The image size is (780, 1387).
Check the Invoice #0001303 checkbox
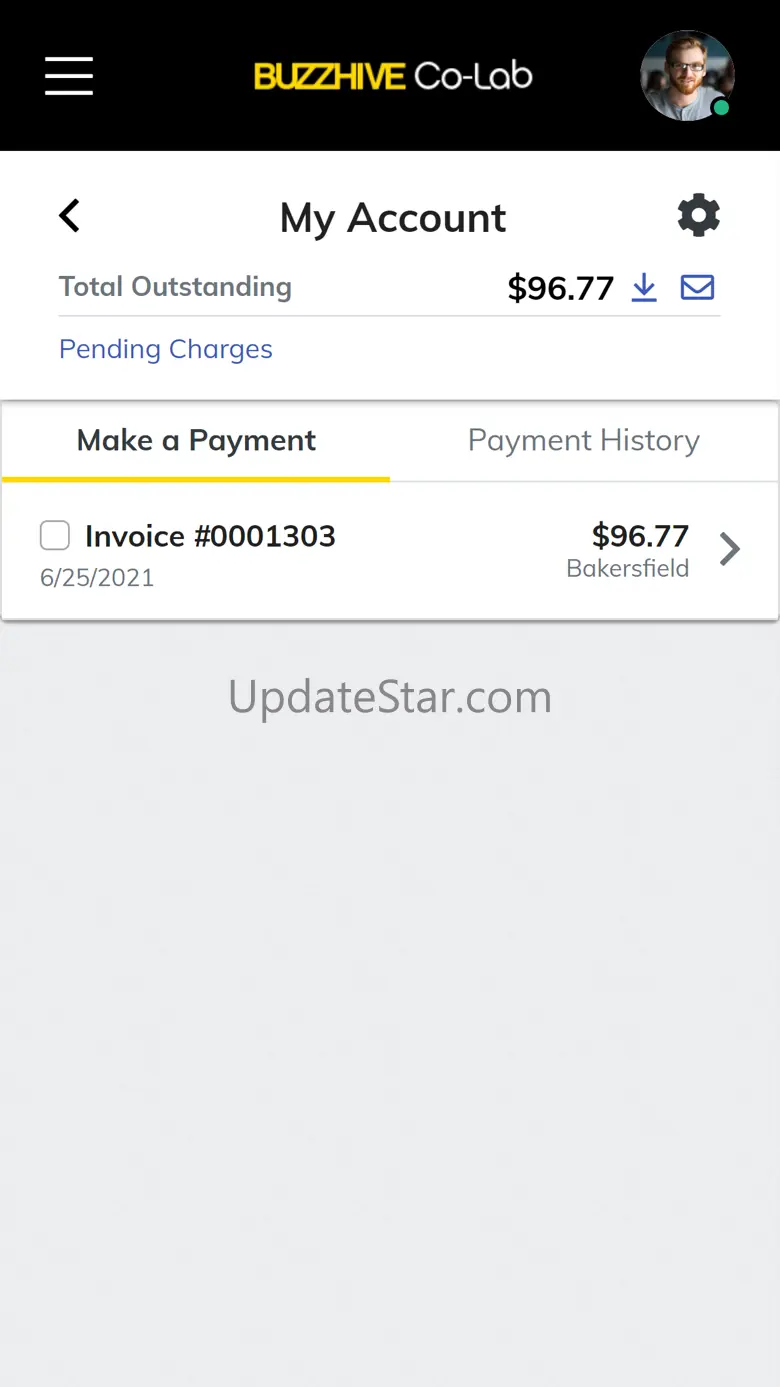(x=55, y=536)
